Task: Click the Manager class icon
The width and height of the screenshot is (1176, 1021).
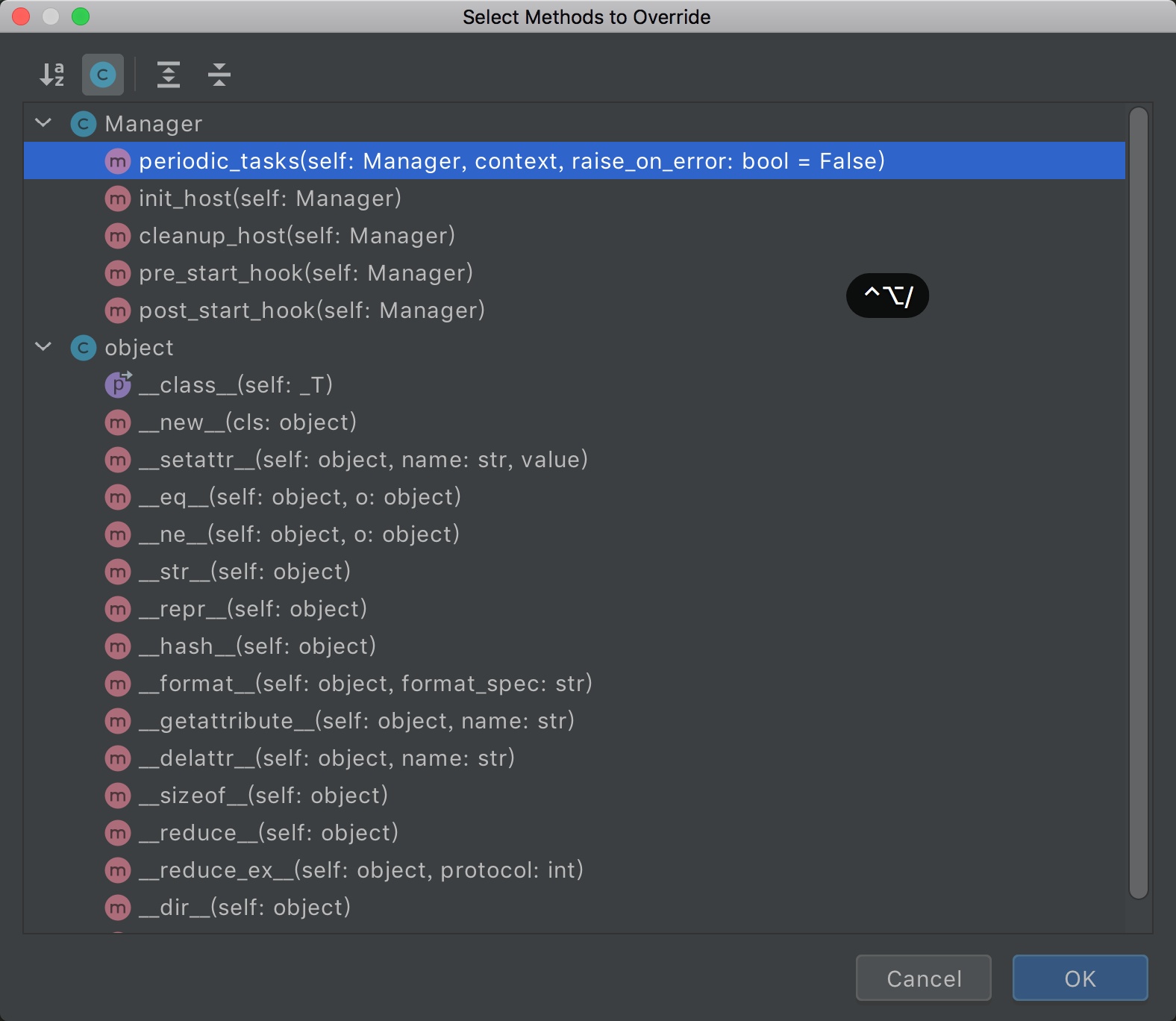Action: tap(84, 124)
